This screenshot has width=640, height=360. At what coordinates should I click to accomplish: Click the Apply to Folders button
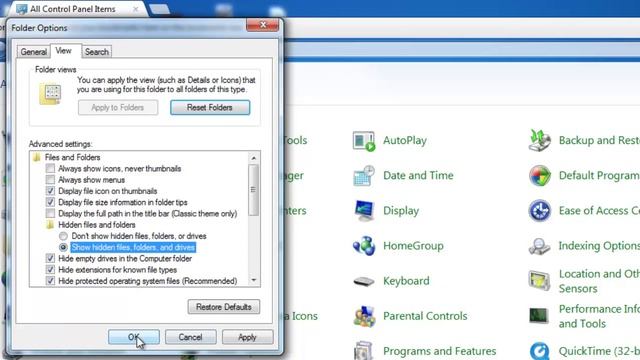(118, 108)
